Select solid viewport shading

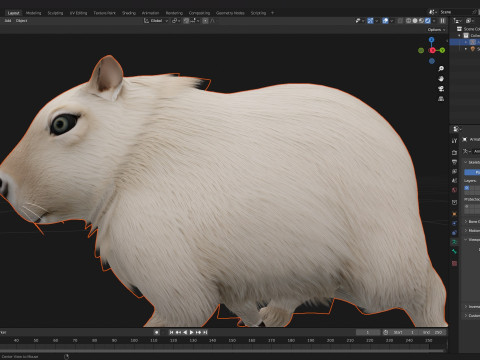[x=415, y=21]
